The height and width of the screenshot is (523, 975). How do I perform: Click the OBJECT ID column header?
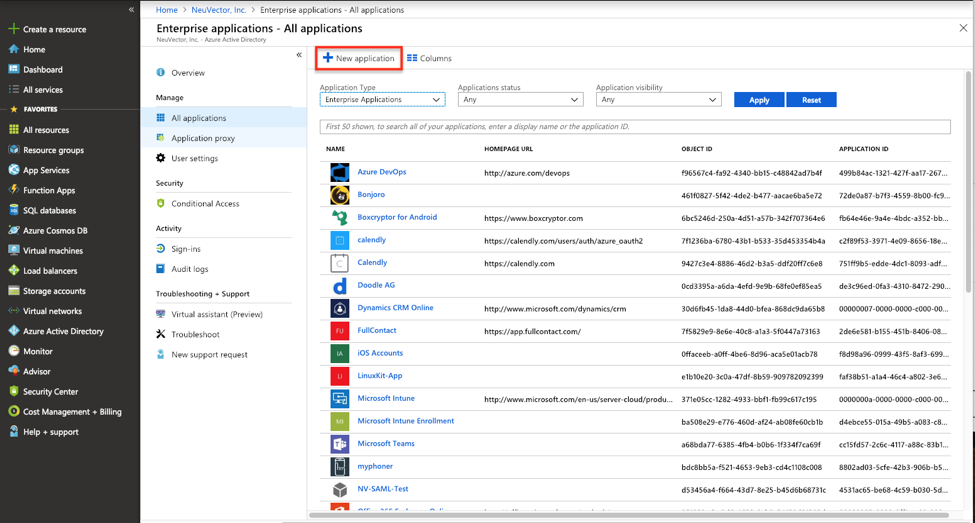pos(696,149)
